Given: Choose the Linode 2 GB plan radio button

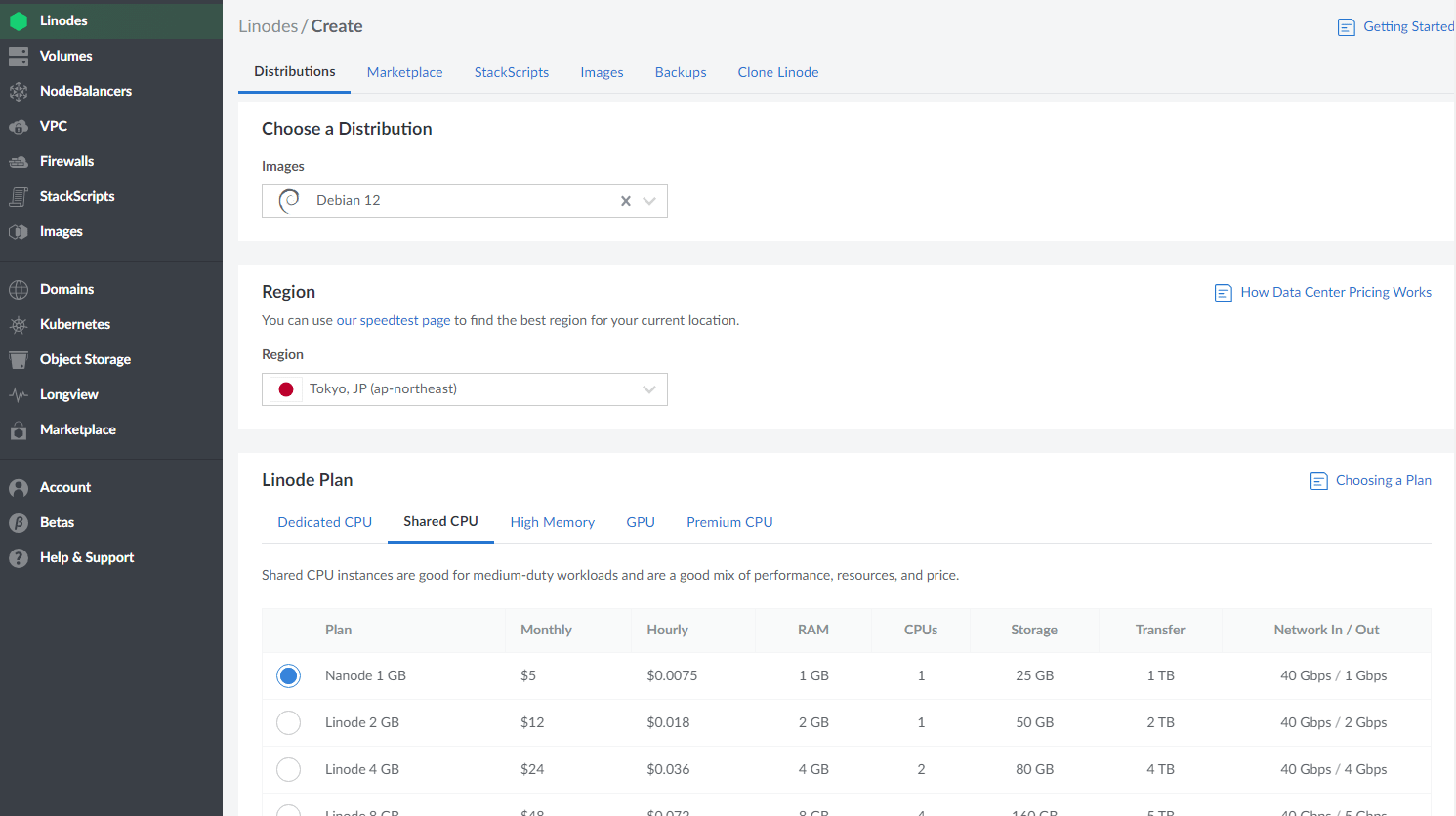Looking at the screenshot, I should 288,722.
